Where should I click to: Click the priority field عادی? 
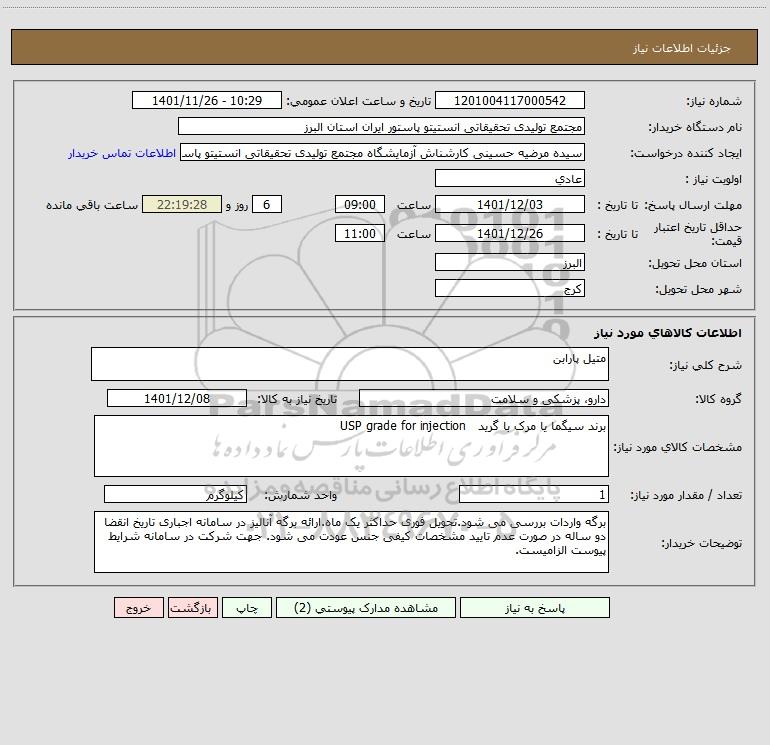click(x=510, y=179)
